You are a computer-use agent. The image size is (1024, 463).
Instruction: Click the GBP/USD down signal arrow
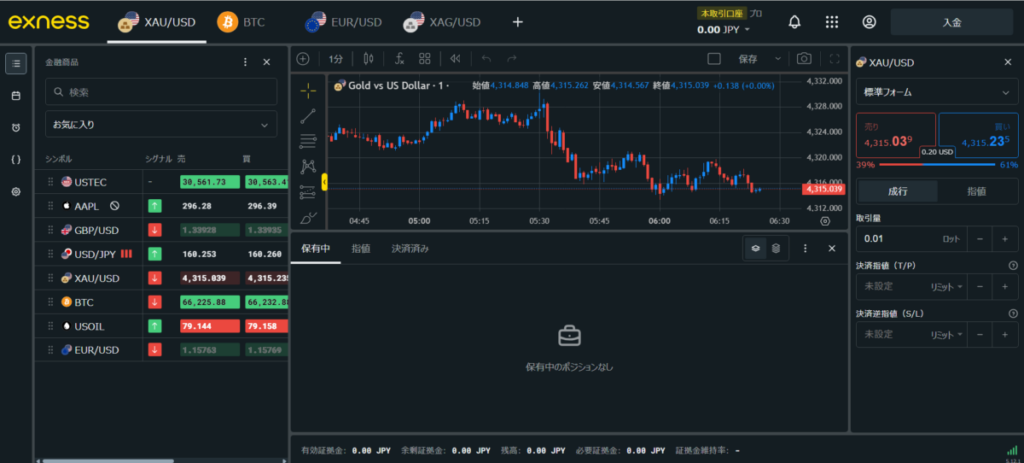point(155,230)
